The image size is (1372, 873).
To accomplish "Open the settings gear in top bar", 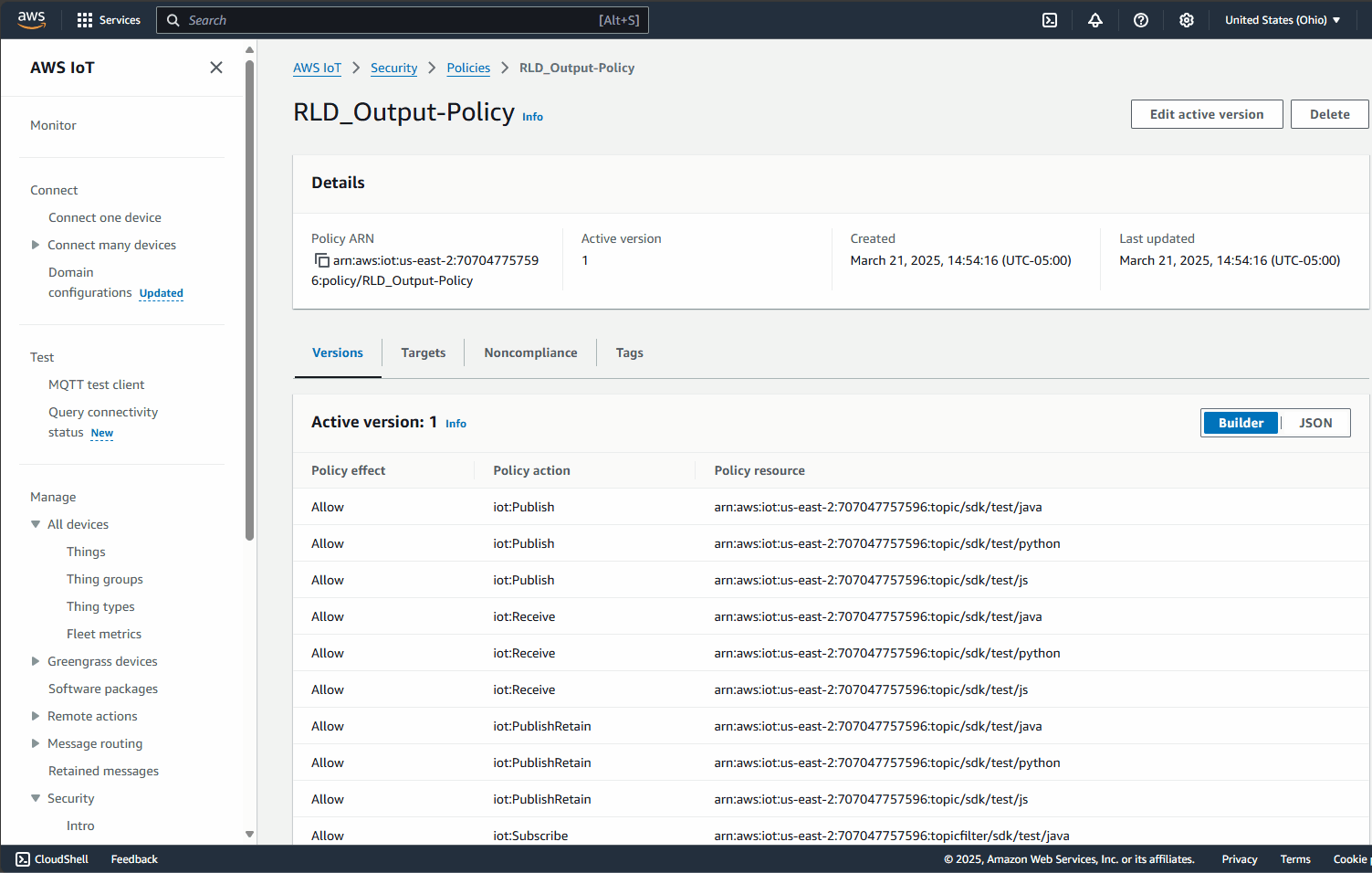I will click(x=1187, y=20).
